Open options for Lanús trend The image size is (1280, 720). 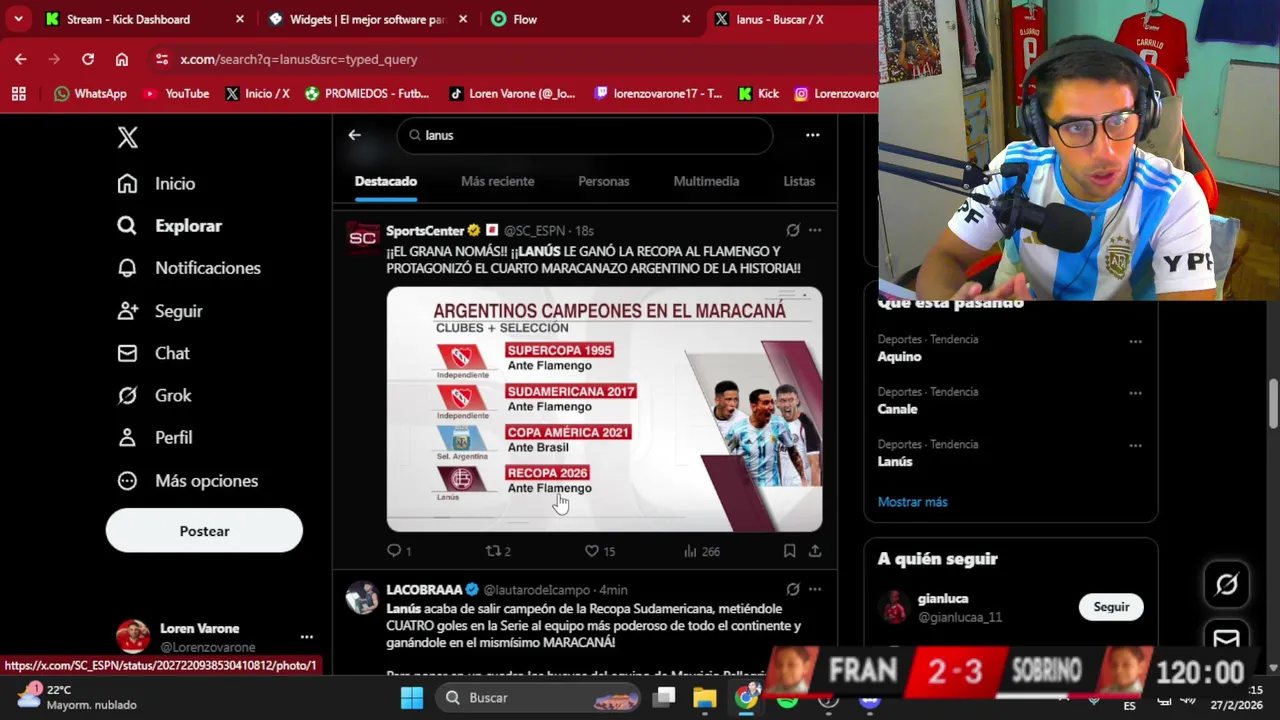coord(1135,446)
